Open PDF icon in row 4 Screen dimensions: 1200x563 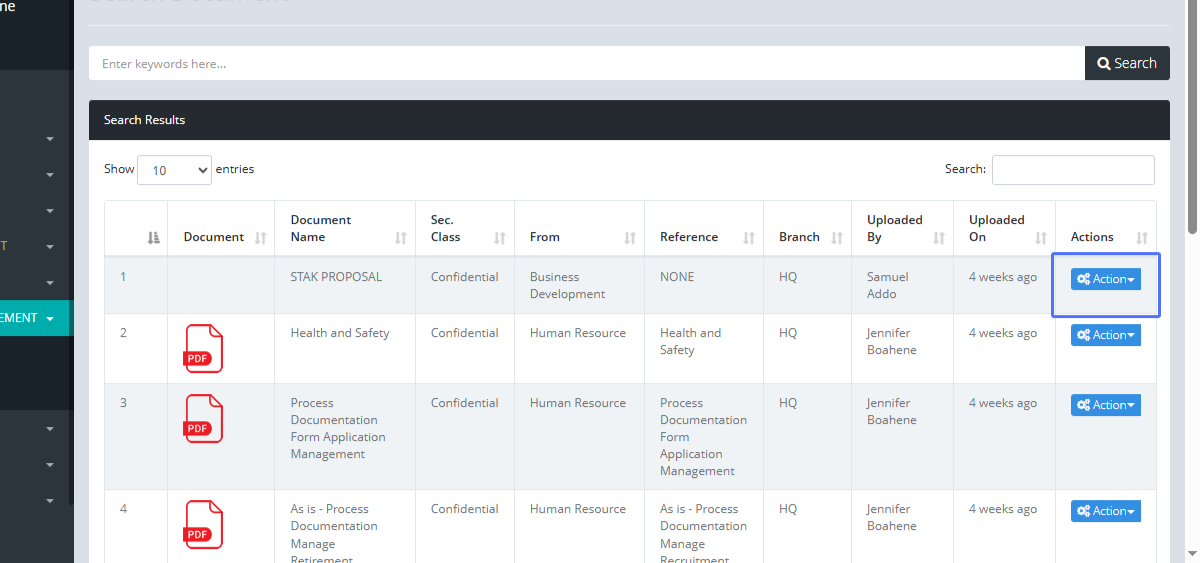pyautogui.click(x=203, y=524)
